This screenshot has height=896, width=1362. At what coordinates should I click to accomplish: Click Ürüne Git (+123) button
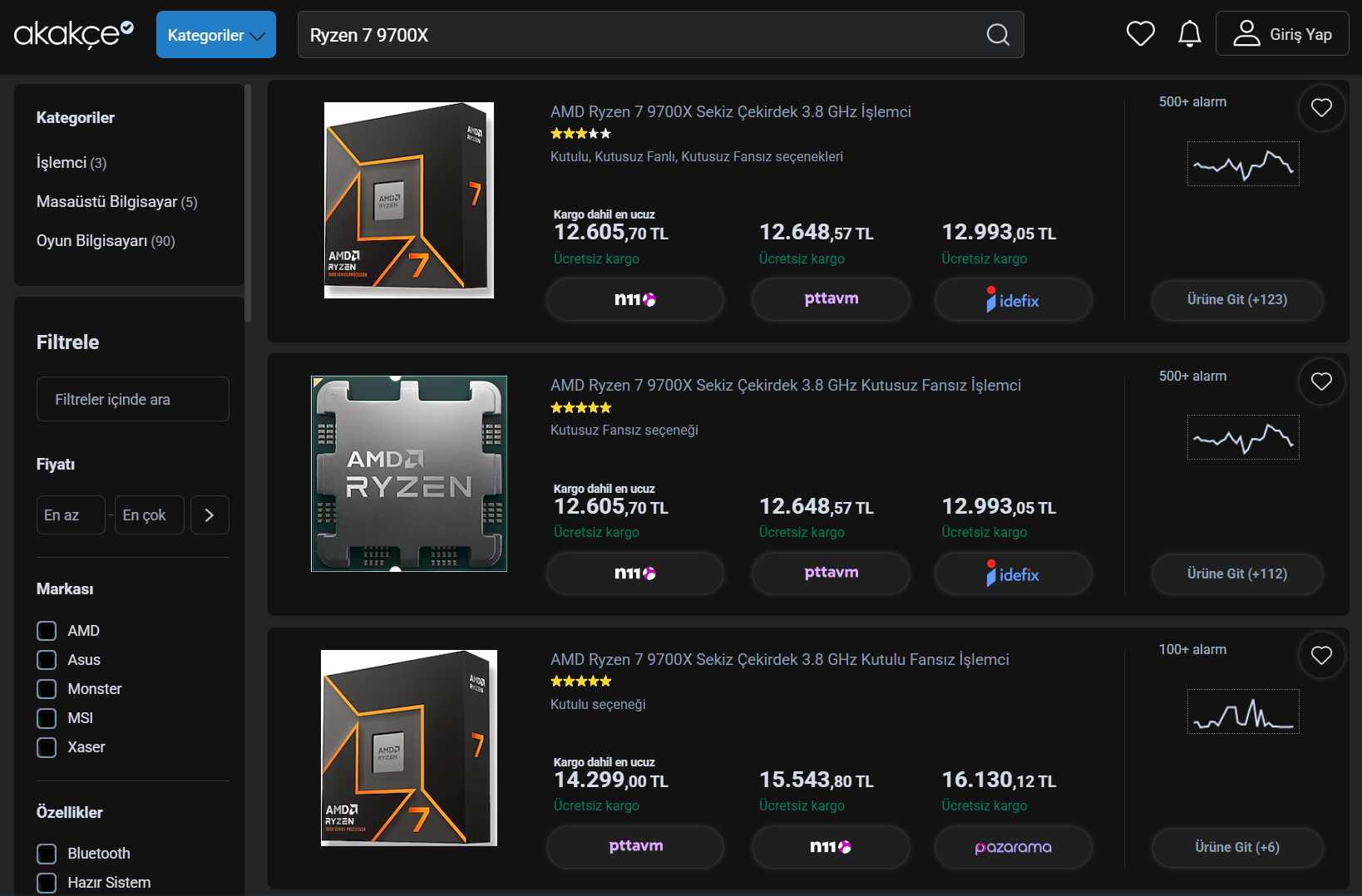tap(1237, 300)
